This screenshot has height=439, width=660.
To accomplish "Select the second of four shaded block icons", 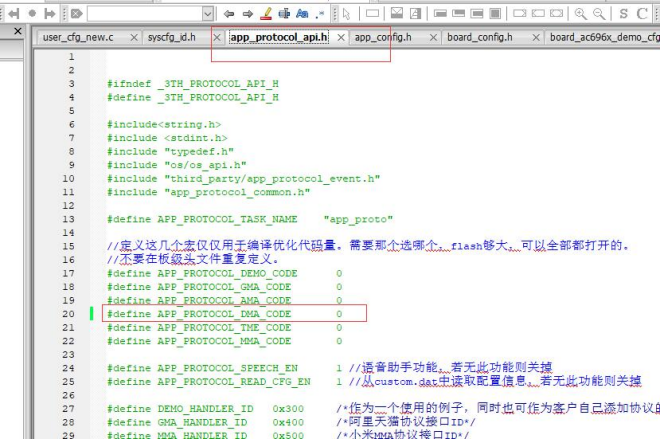I will pos(458,14).
